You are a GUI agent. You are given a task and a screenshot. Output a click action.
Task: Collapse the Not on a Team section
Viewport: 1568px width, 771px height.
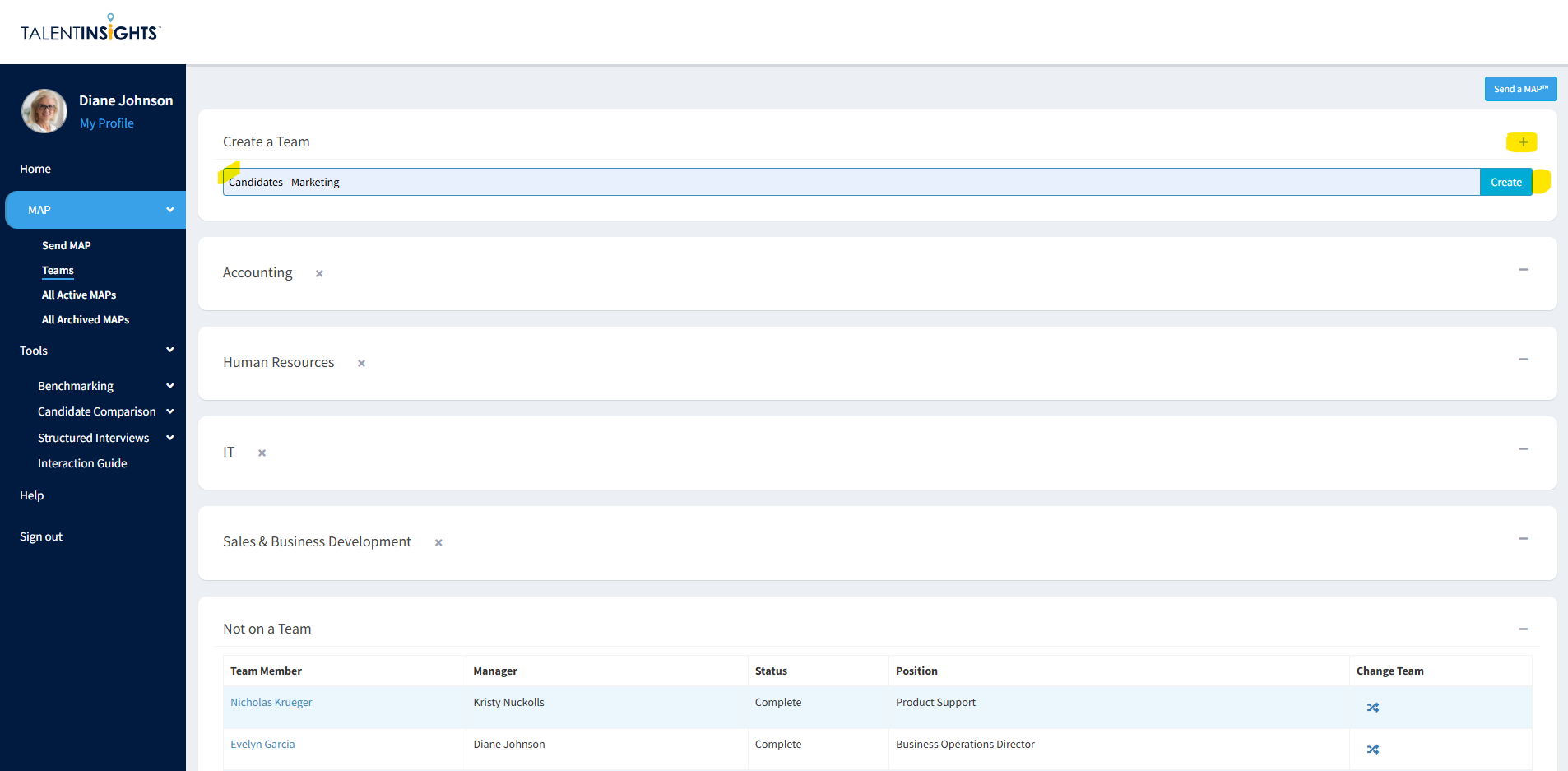coord(1523,629)
